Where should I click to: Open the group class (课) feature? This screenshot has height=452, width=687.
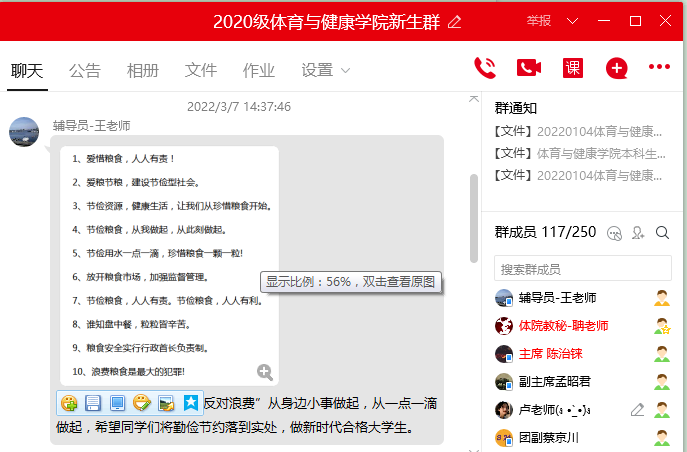point(573,68)
